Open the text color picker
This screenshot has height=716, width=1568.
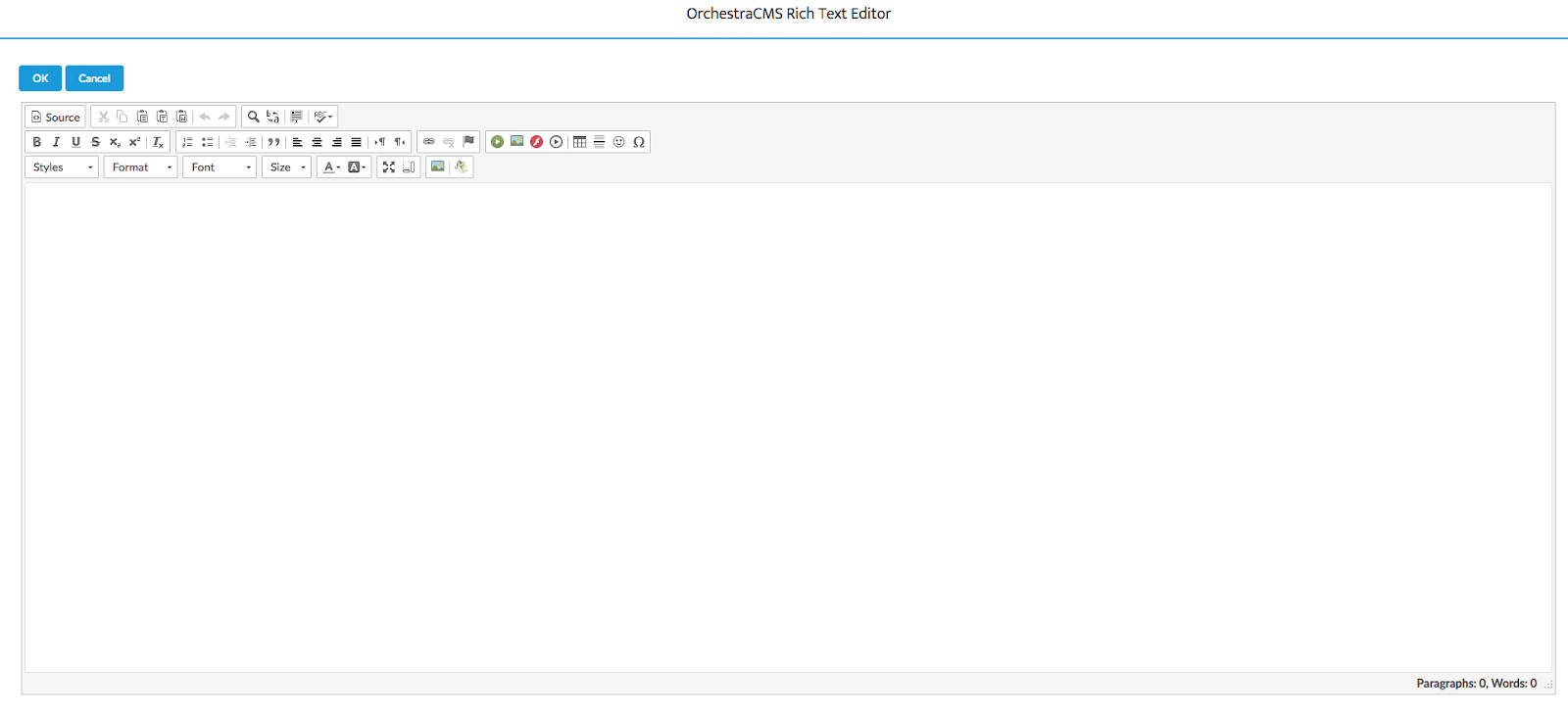pyautogui.click(x=331, y=167)
